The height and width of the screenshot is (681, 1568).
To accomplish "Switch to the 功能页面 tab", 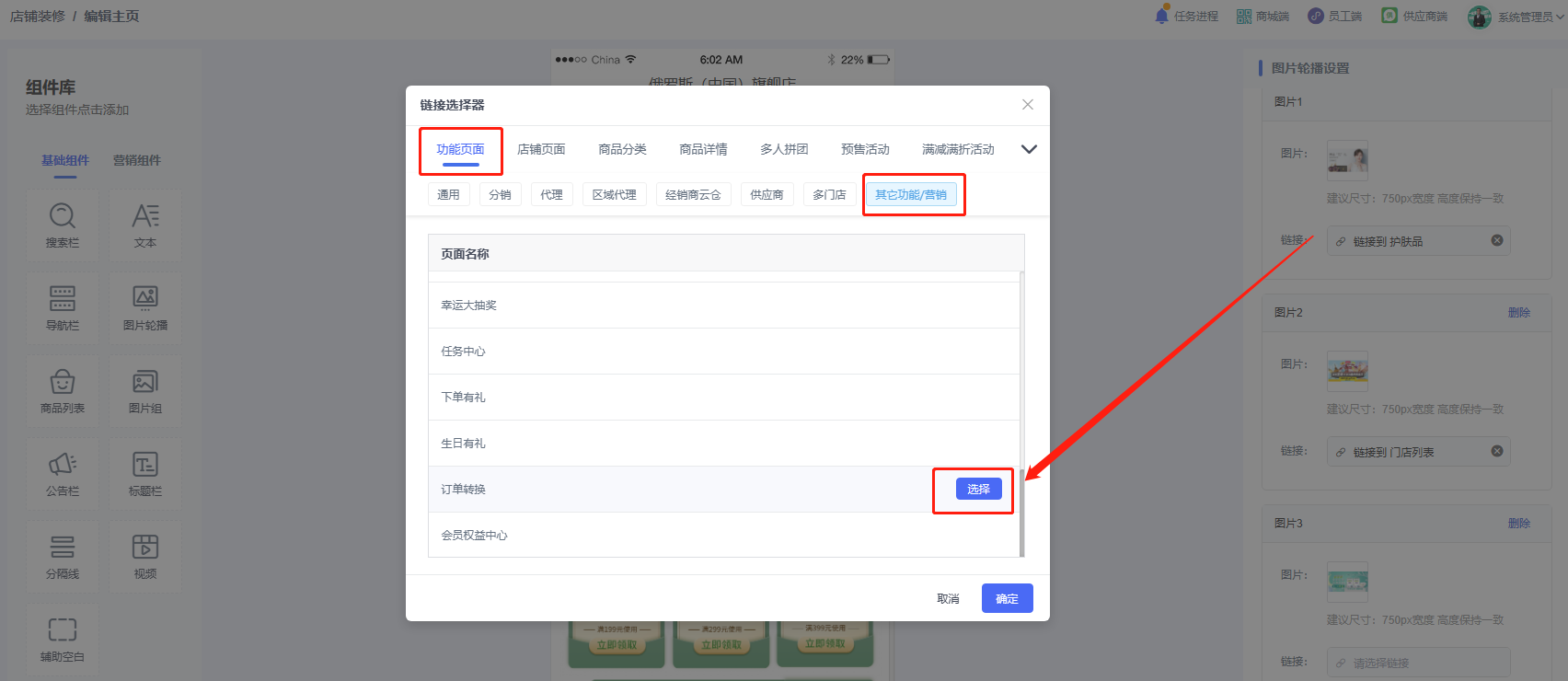I will pyautogui.click(x=460, y=149).
